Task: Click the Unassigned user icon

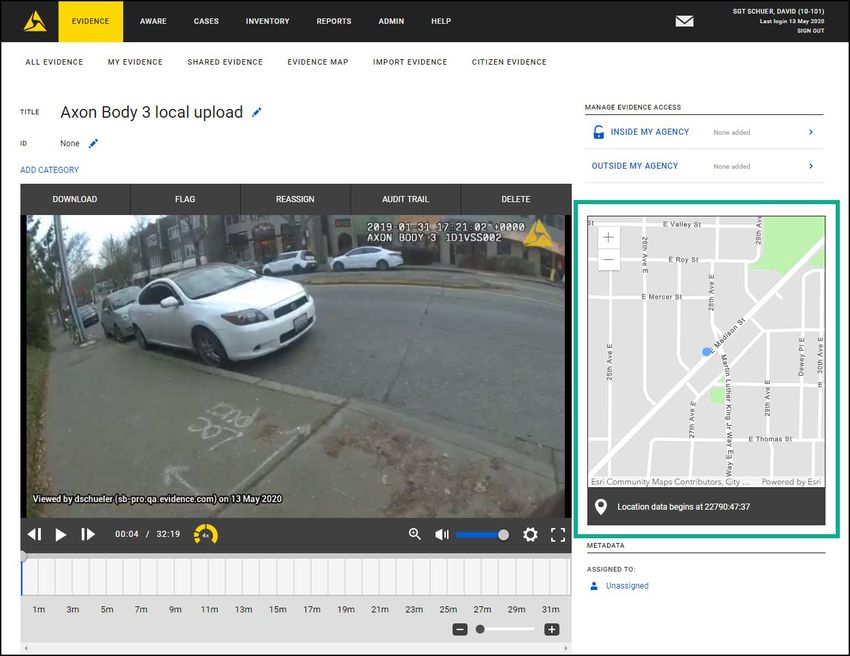Action: [594, 586]
